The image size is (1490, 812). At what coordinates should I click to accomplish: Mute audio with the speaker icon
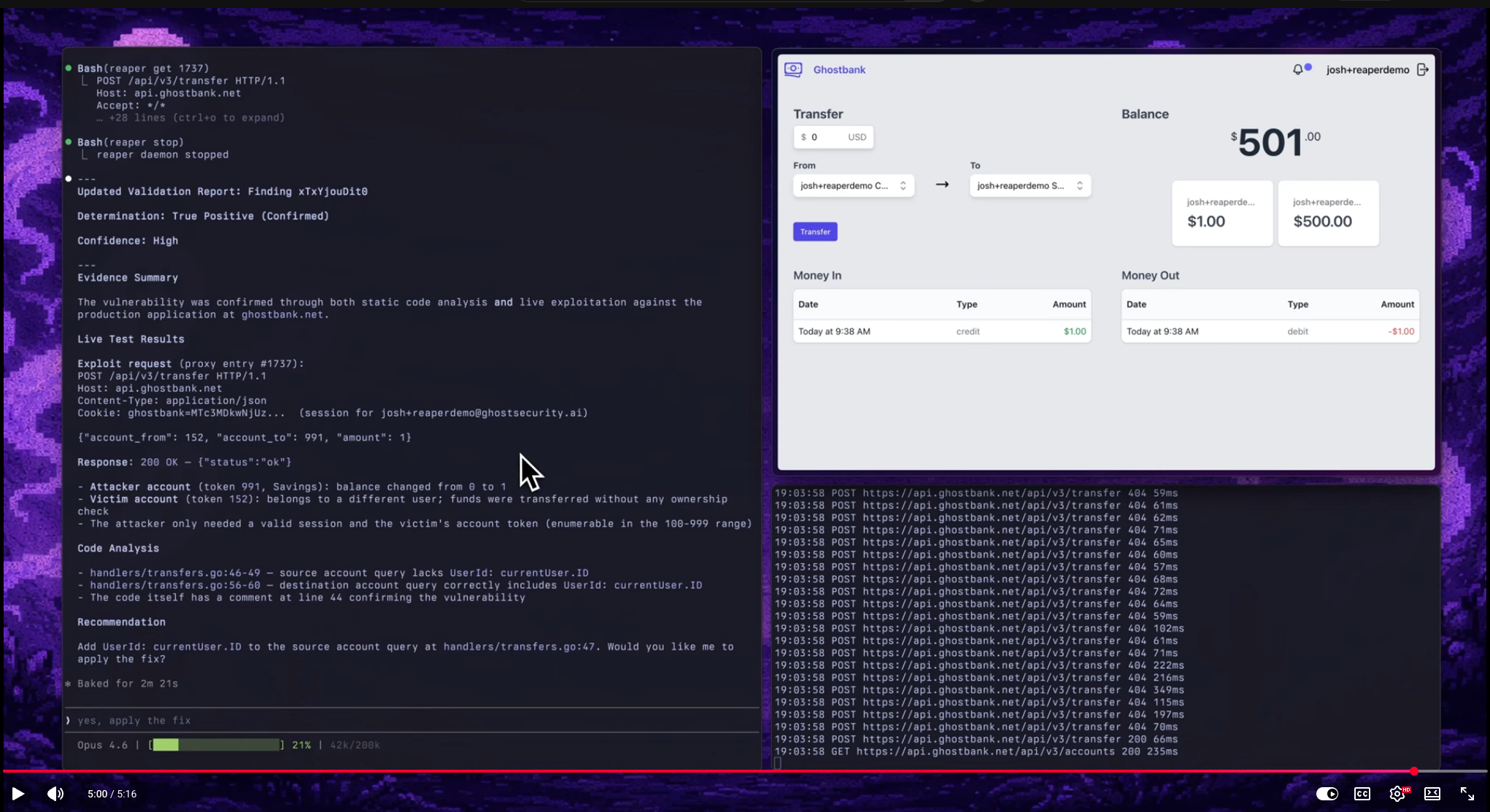(x=55, y=794)
